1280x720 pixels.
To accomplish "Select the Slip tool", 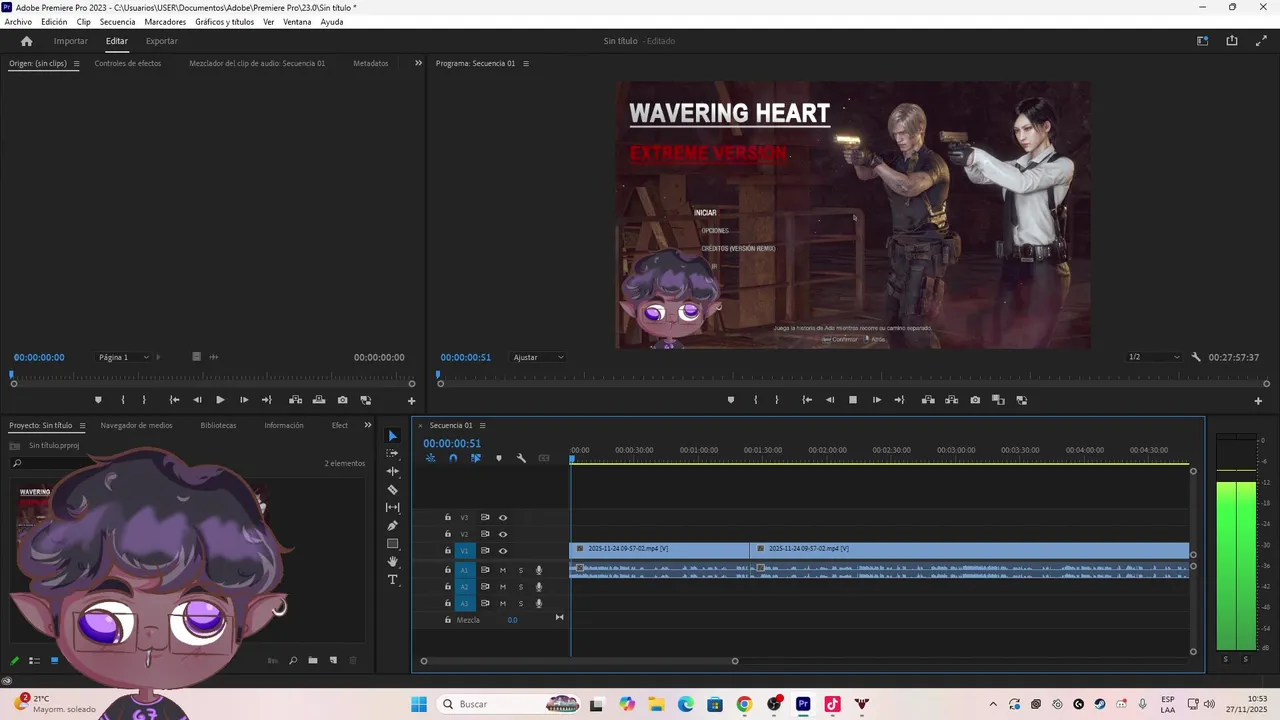I will [x=393, y=508].
